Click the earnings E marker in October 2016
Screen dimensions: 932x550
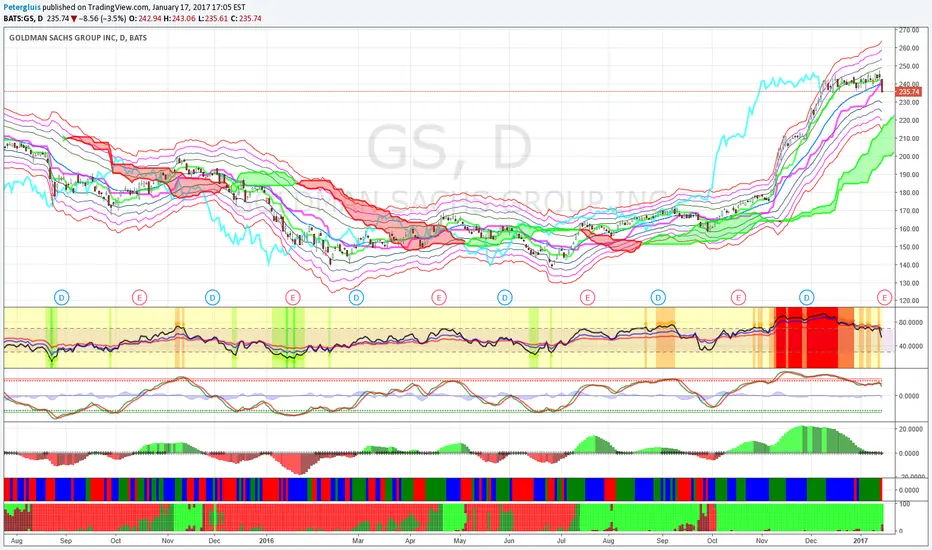[x=738, y=297]
